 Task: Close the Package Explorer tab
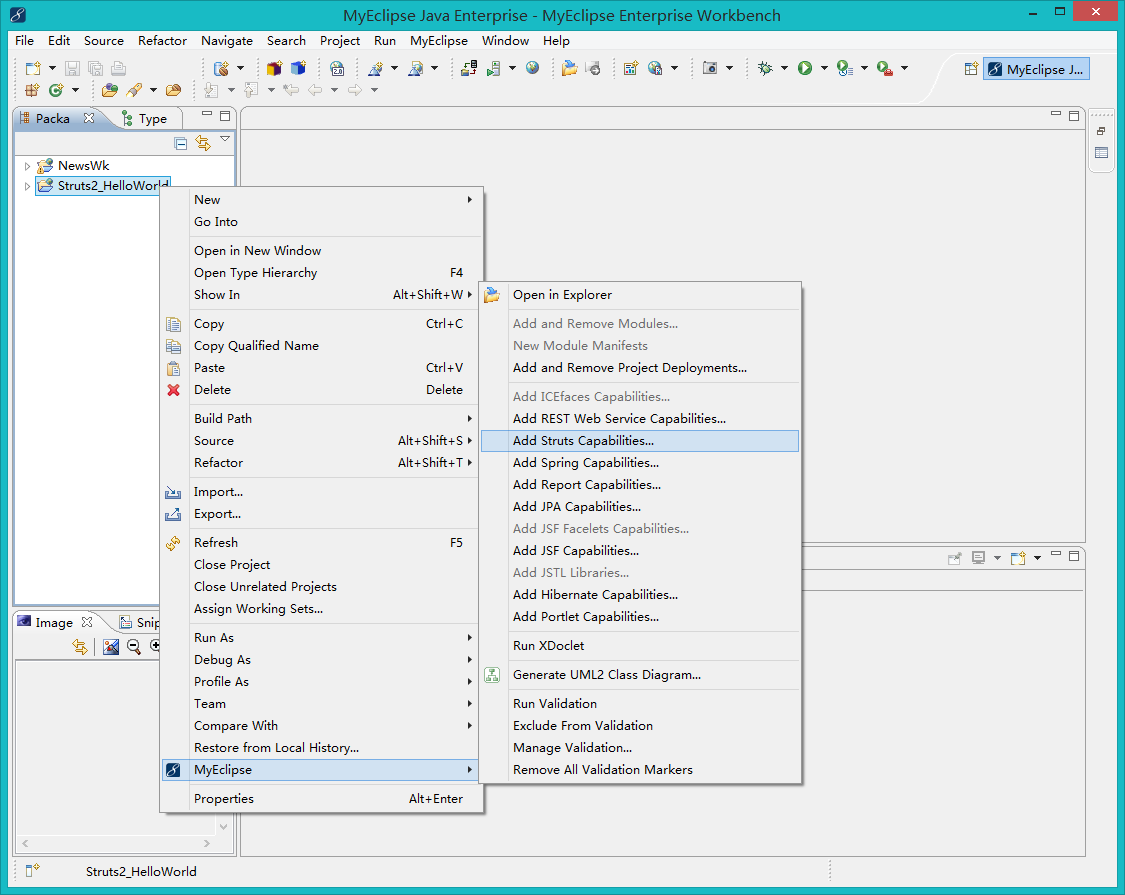88,118
